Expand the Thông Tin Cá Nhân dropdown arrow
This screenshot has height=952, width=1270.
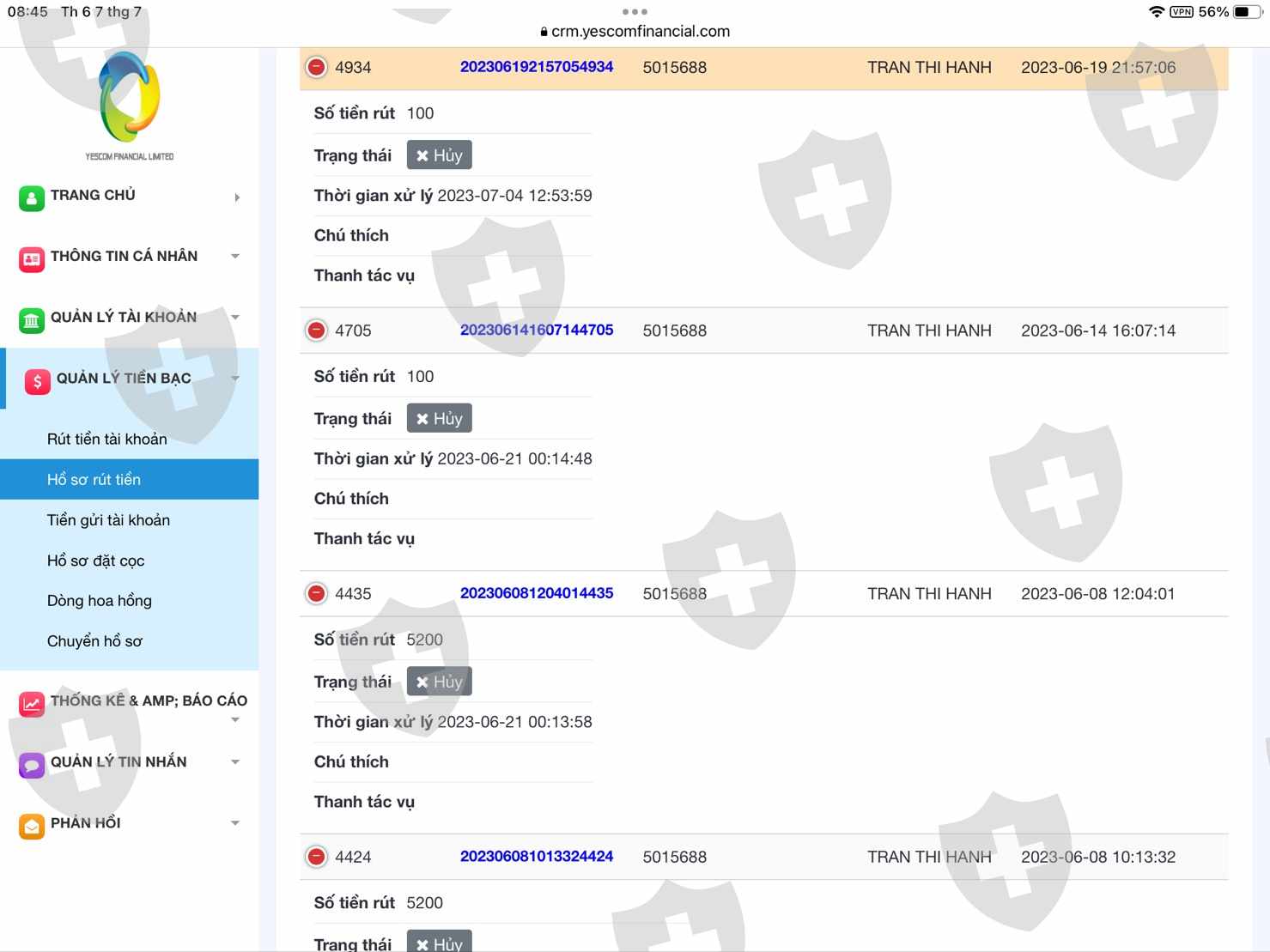tap(235, 256)
